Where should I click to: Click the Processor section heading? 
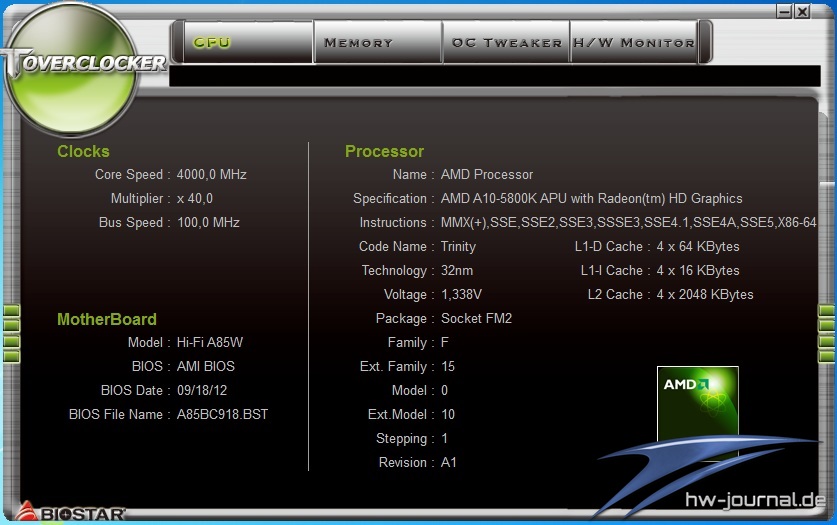tap(384, 152)
